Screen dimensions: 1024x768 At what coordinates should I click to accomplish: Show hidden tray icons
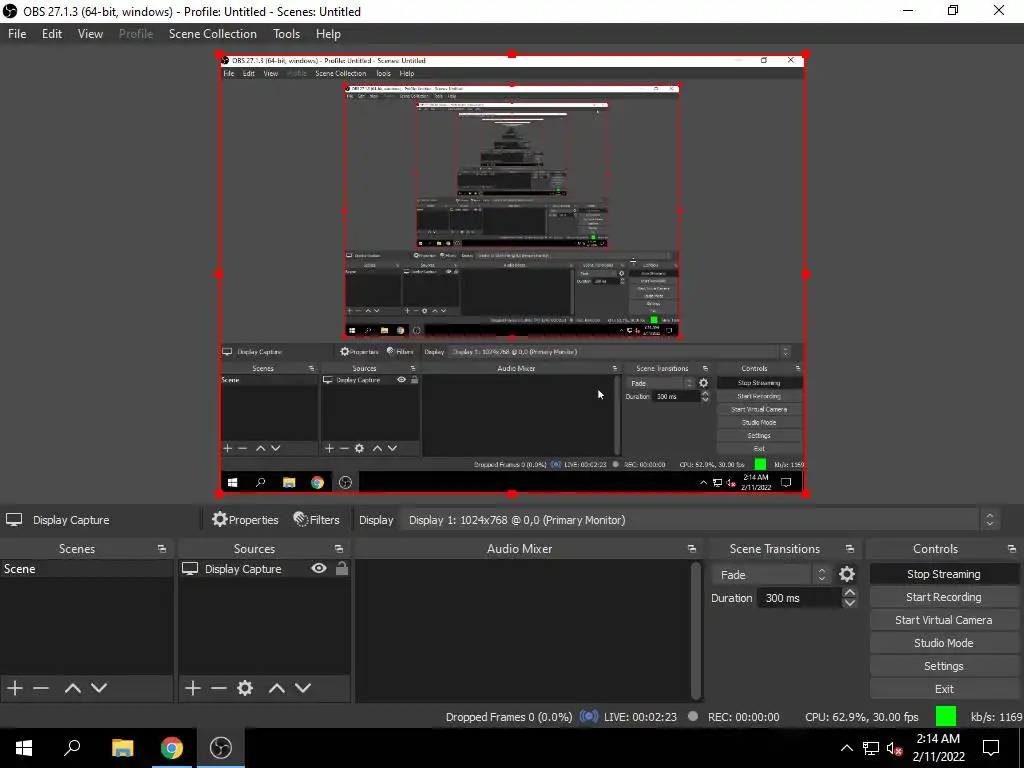click(846, 748)
